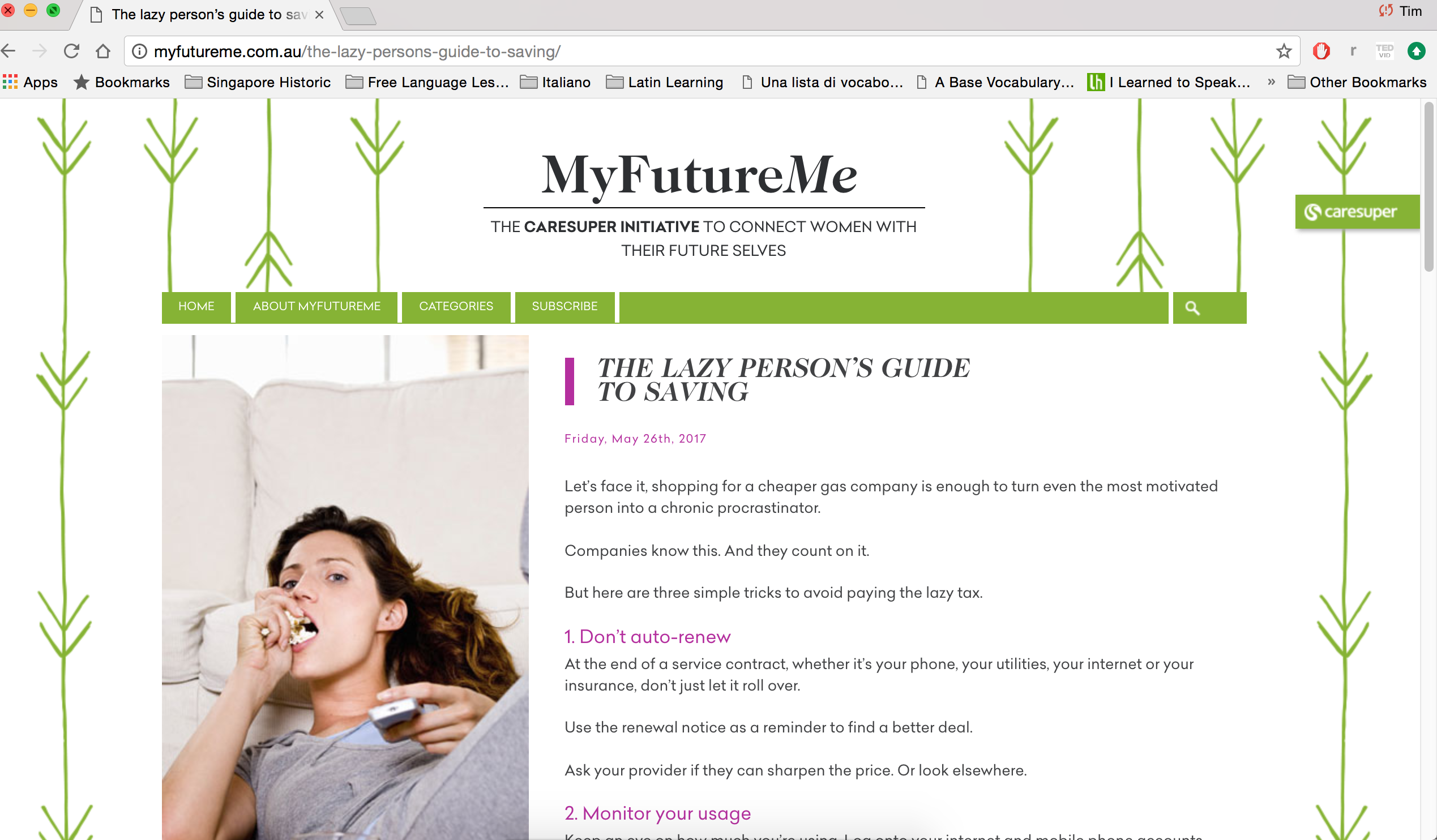The width and height of the screenshot is (1437, 840).
Task: Bookmark this page with the star icon
Action: point(1284,52)
